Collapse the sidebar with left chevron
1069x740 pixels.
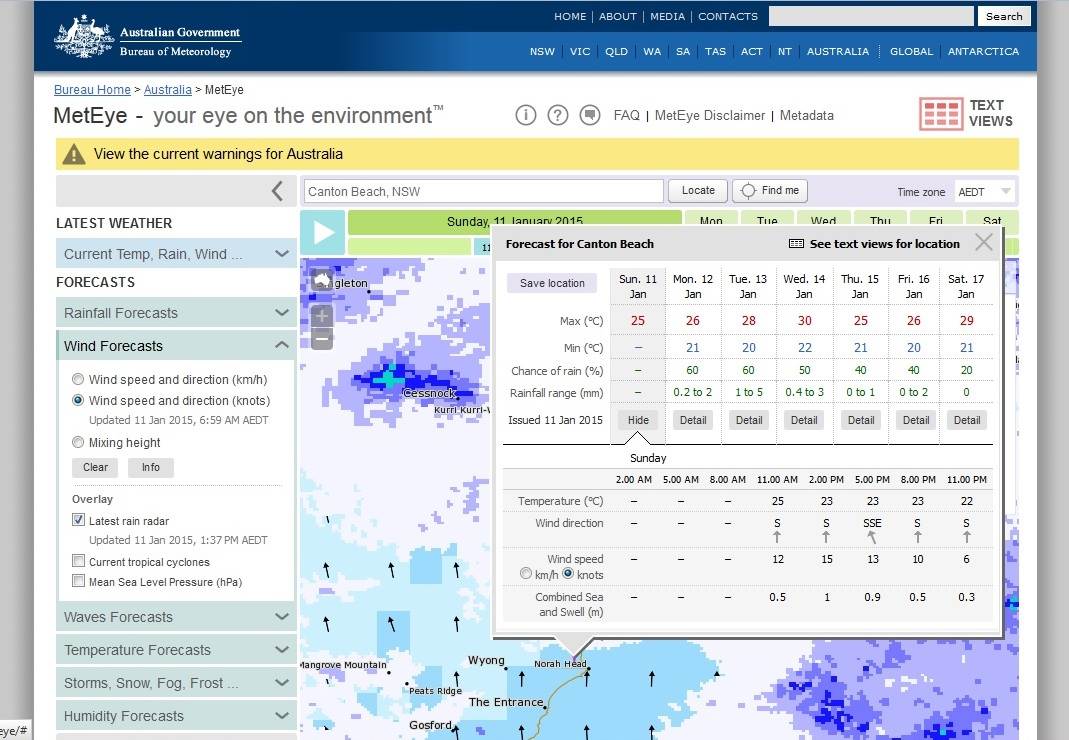click(277, 191)
